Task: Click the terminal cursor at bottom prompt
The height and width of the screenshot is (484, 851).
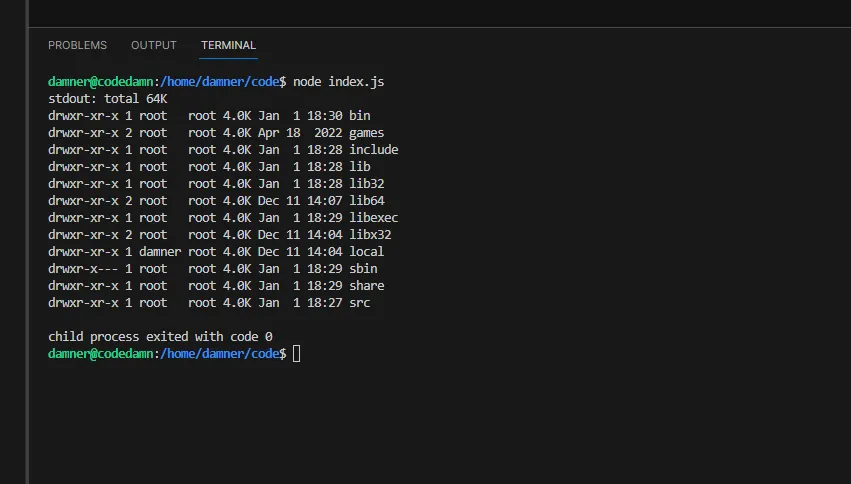Action: 296,354
